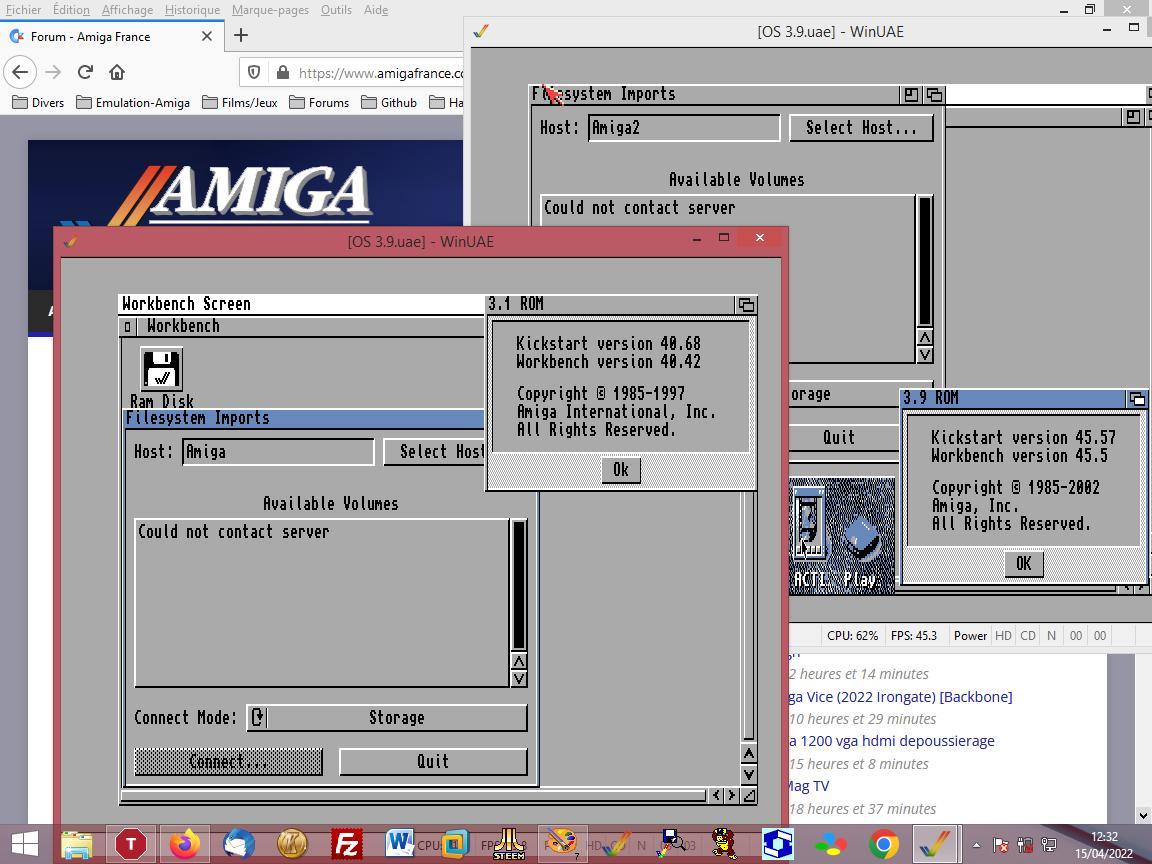Screen dimensions: 1152x864
Task: Switch to the active WinUAE taskbar icon
Action: tap(937, 844)
